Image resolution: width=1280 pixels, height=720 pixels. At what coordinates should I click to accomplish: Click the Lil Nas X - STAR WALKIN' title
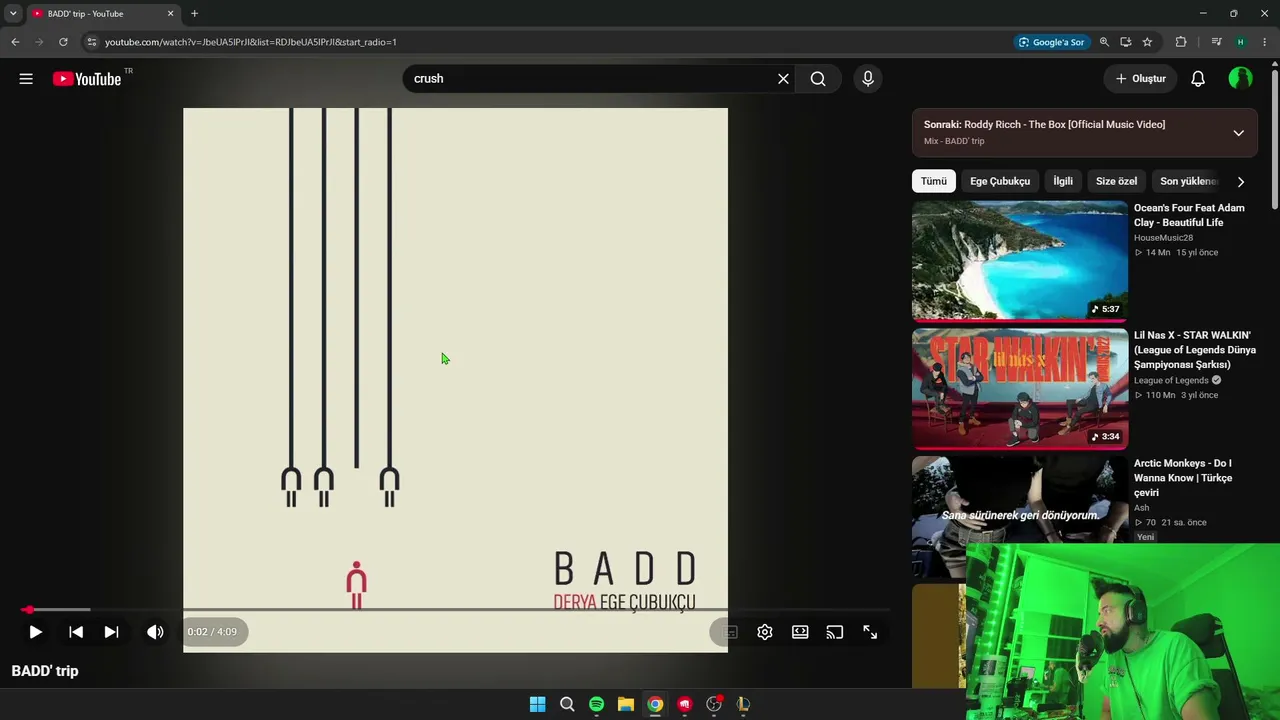(x=1195, y=350)
